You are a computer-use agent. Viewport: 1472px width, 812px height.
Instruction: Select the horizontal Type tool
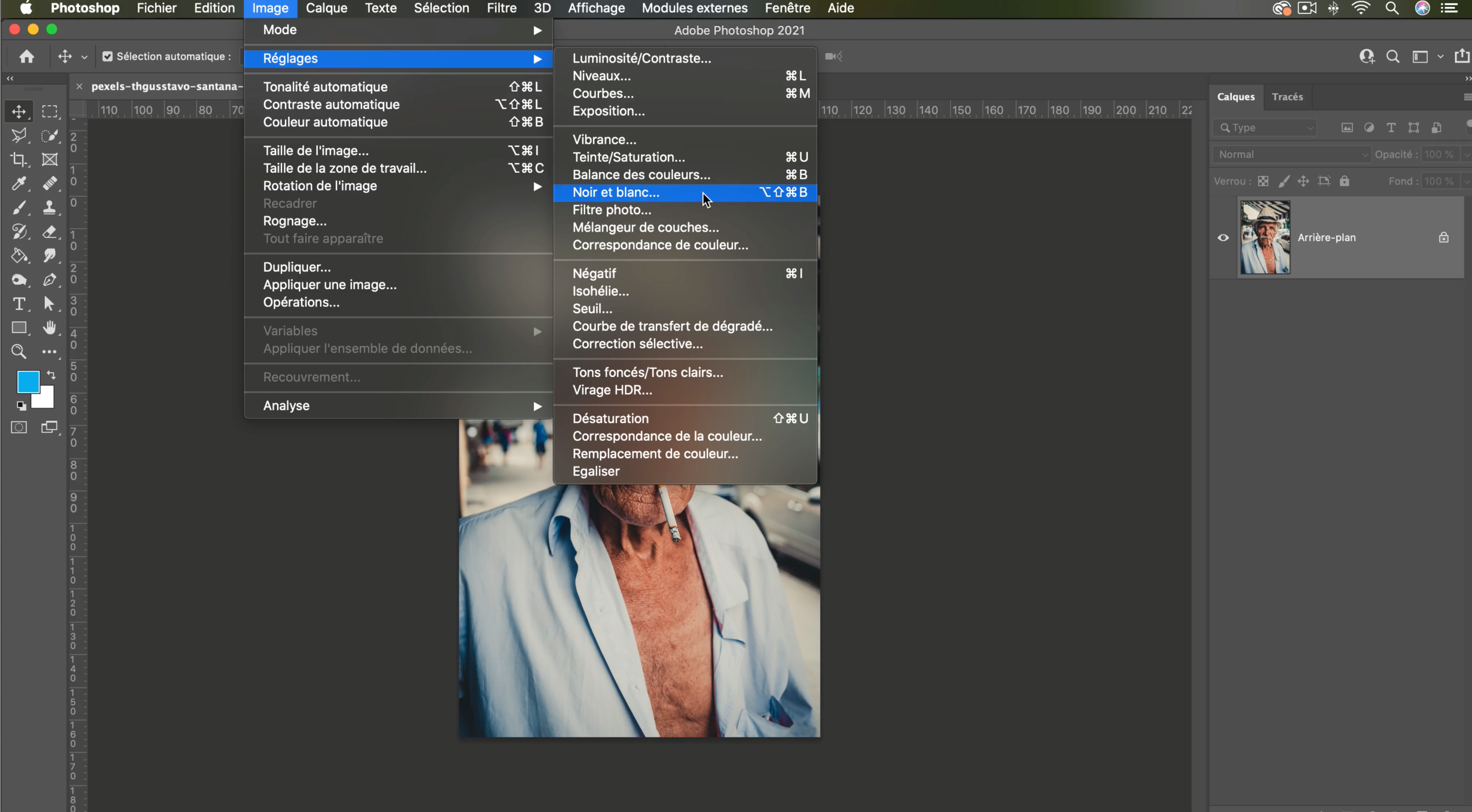[19, 304]
